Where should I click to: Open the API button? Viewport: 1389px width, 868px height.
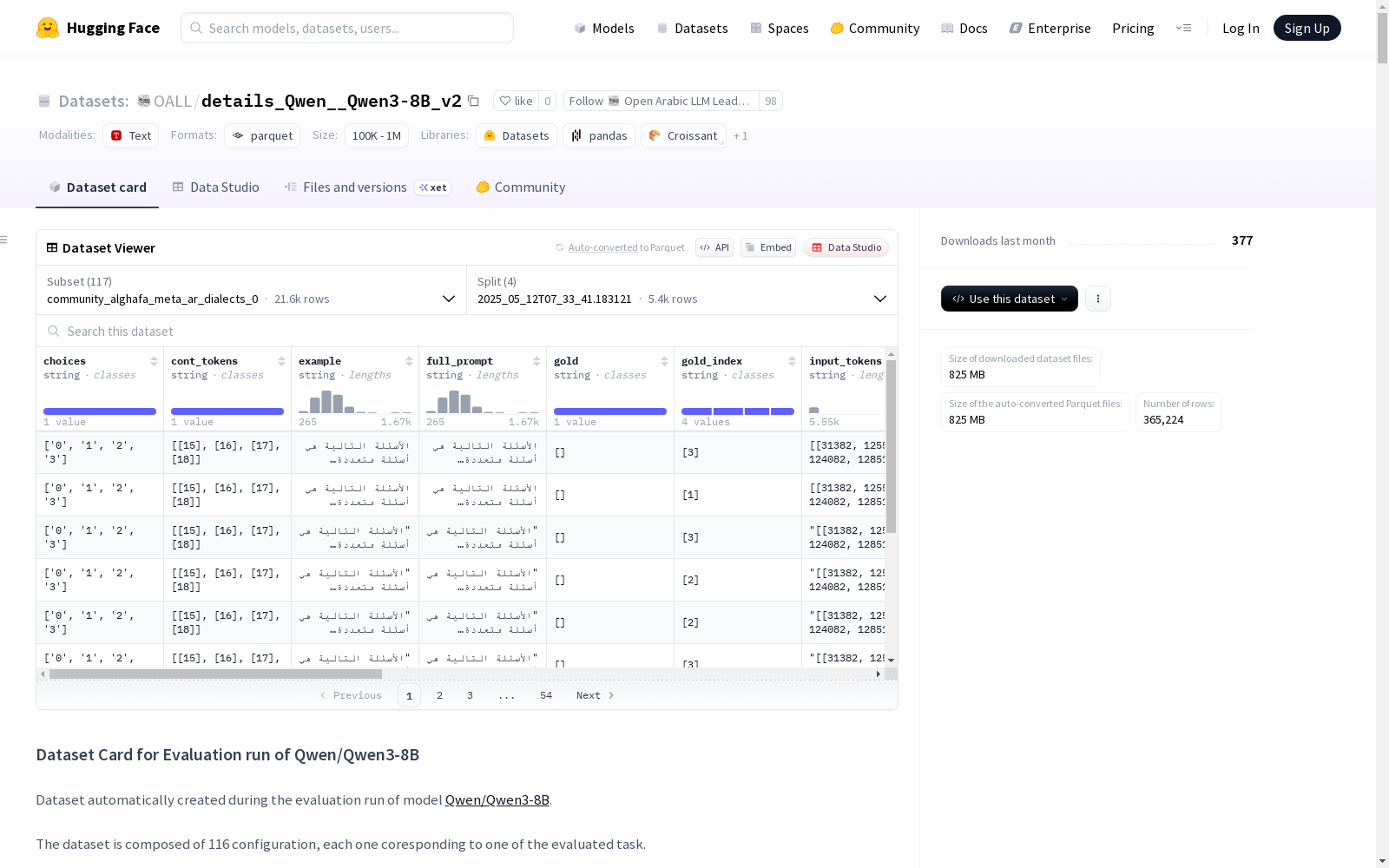pos(714,247)
